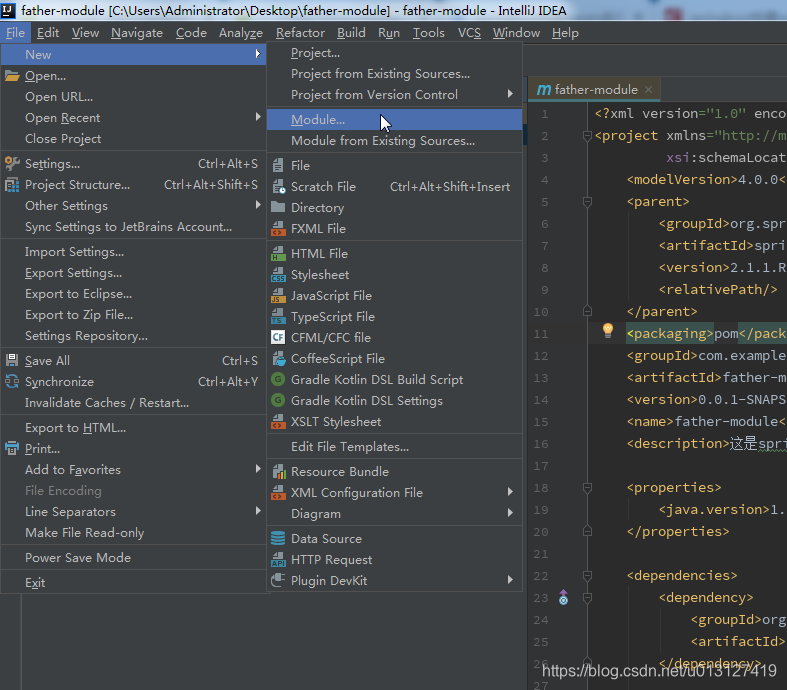Click the Gradle Kotlin DSL Build Script icon
Image resolution: width=787 pixels, height=690 pixels.
[278, 379]
